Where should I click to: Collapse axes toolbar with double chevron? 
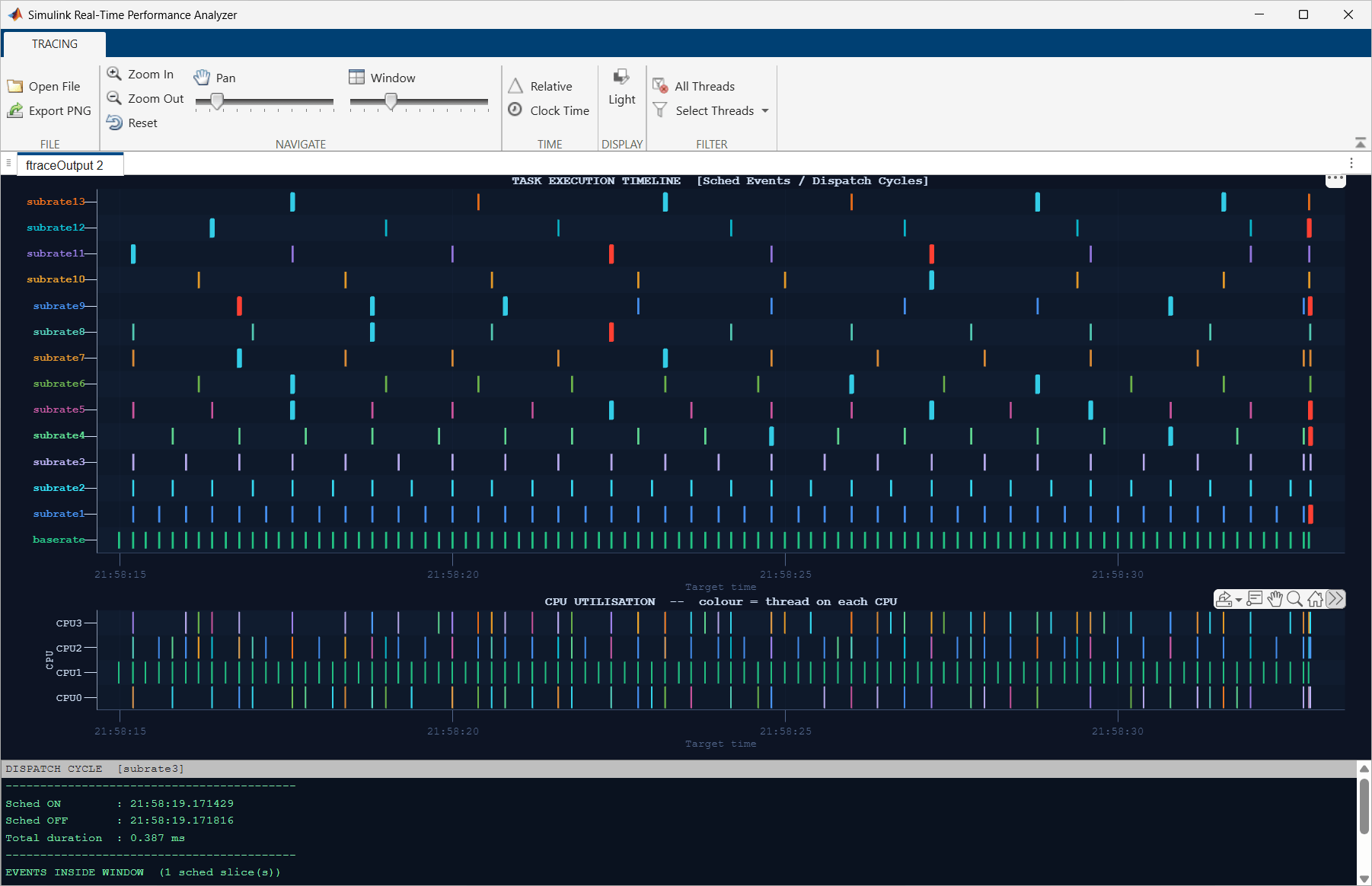1335,599
